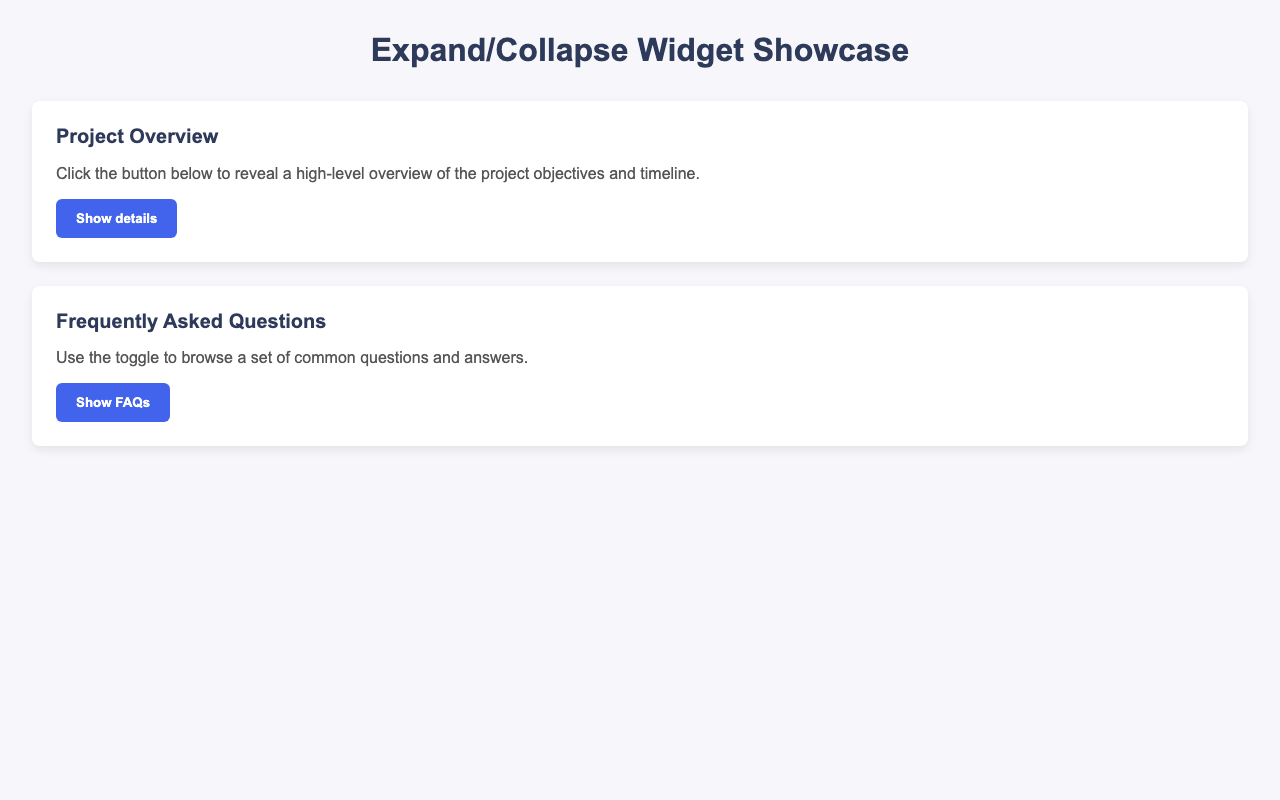Click the Expand/Collapse Widget Showcase title
The height and width of the screenshot is (800, 1280).
coord(640,47)
